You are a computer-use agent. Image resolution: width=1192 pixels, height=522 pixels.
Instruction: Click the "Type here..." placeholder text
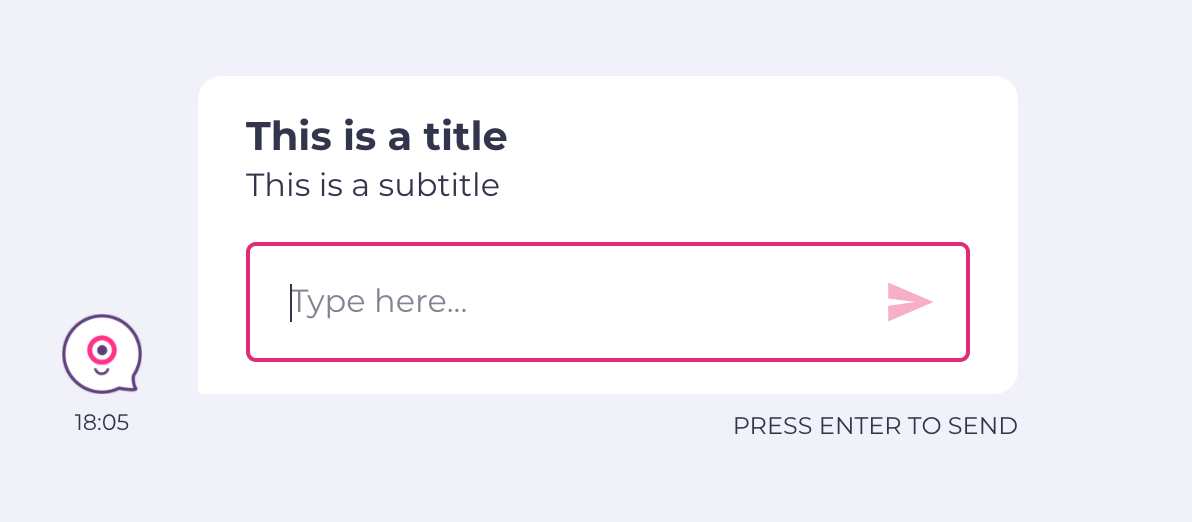(379, 302)
